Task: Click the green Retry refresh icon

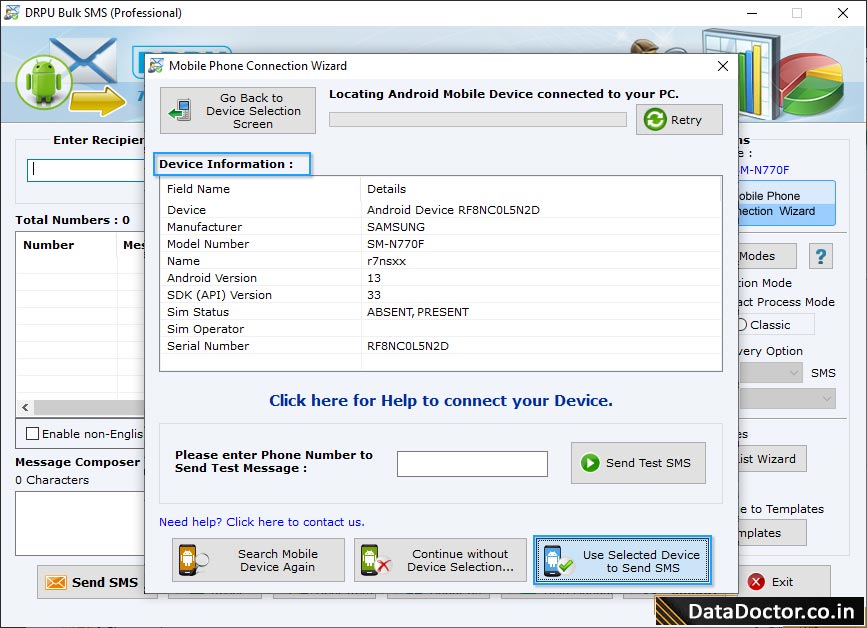Action: [x=655, y=119]
